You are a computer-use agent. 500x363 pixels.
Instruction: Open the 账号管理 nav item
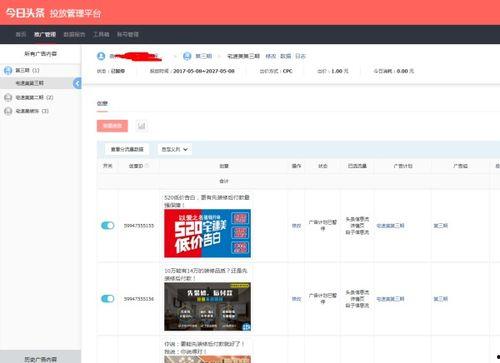point(128,34)
